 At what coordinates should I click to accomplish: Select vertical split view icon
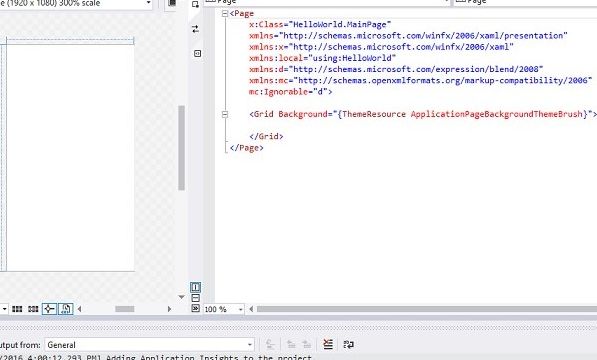(x=196, y=287)
